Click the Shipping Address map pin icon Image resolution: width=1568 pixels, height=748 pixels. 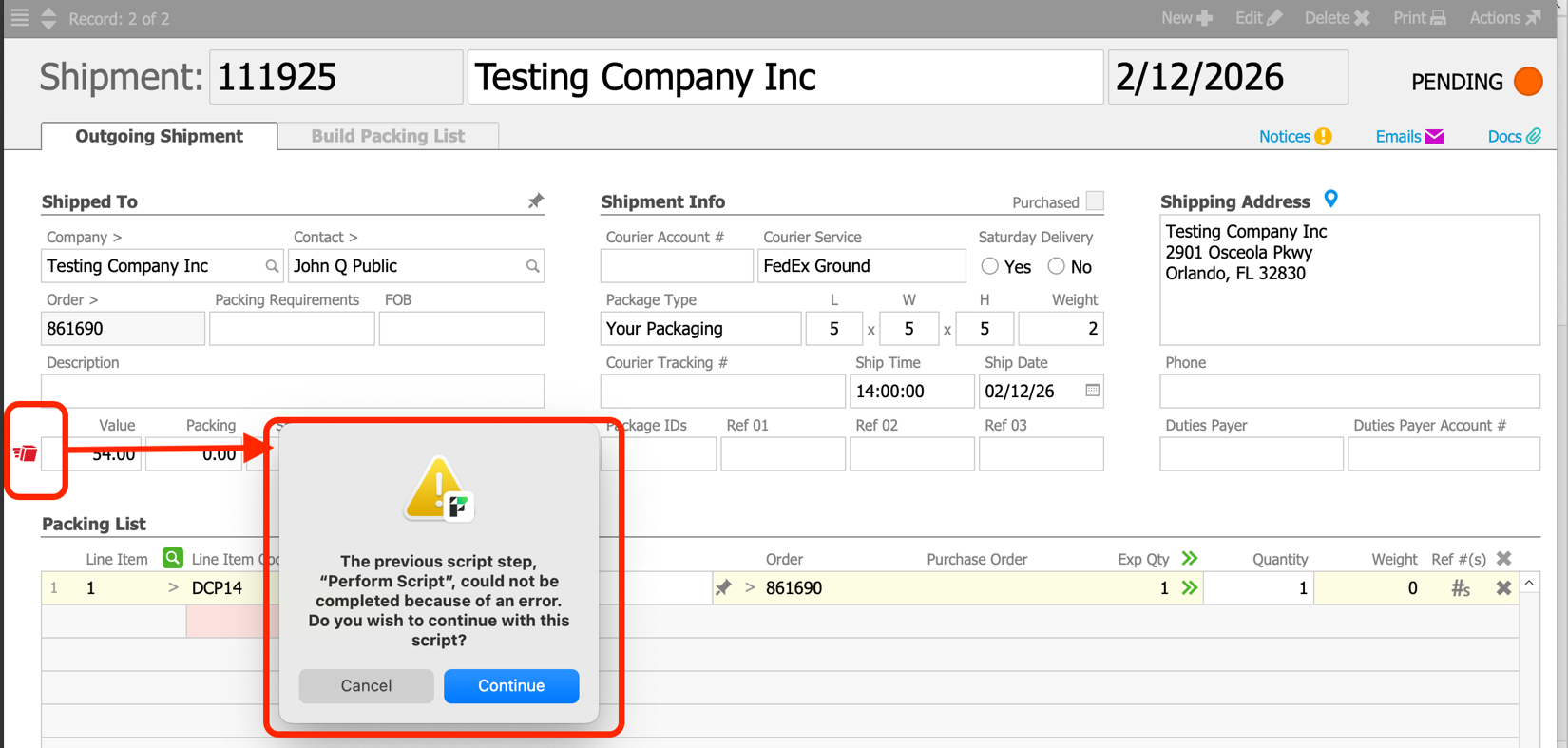1330,199
